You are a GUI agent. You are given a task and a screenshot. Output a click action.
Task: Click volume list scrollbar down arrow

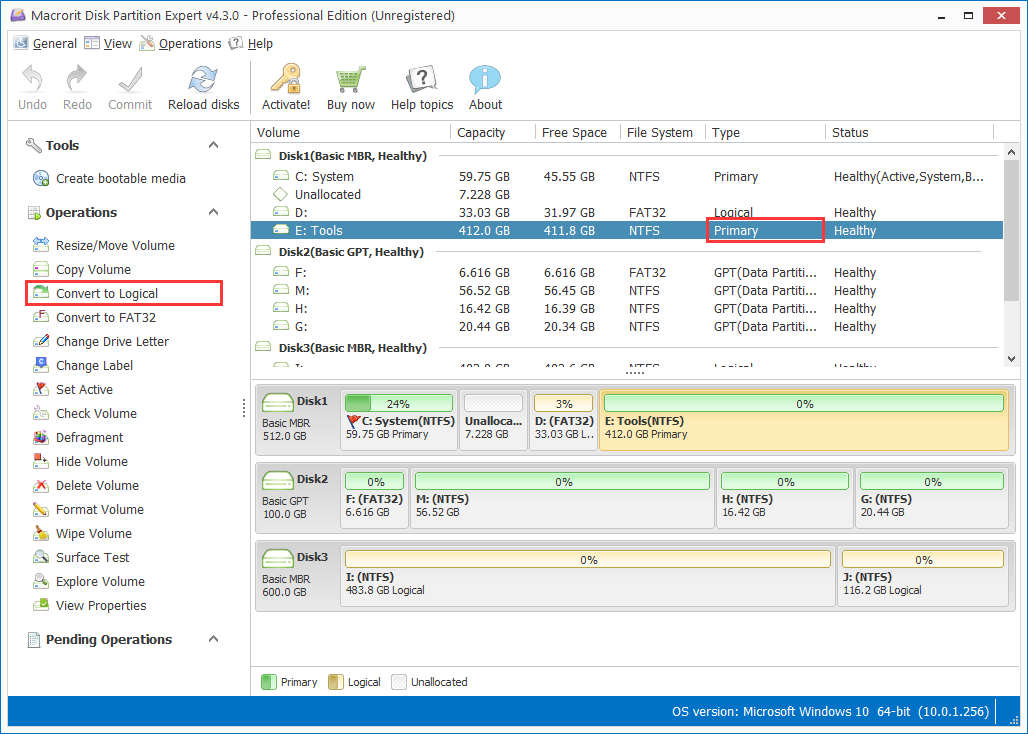(1011, 358)
